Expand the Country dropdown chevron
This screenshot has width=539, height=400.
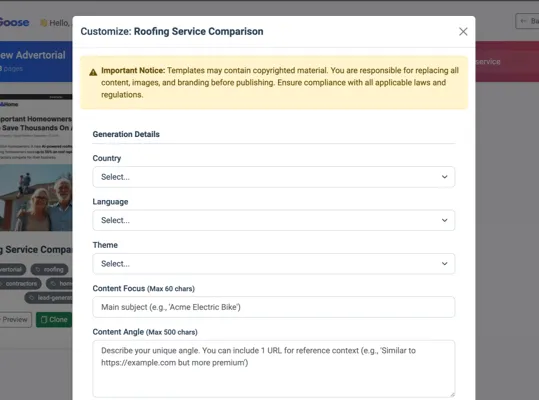[x=444, y=177]
